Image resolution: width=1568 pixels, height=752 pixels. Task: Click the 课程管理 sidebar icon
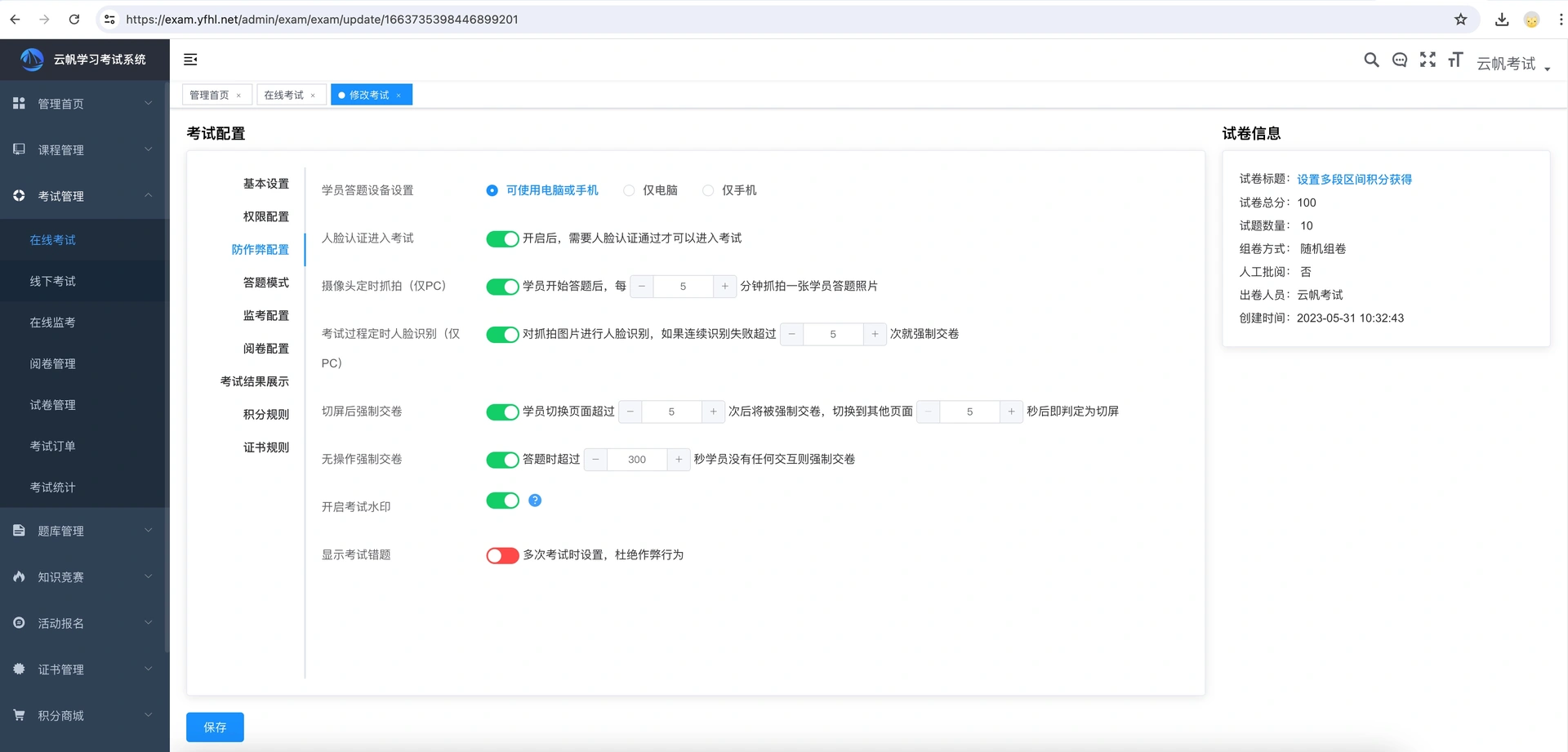point(19,149)
